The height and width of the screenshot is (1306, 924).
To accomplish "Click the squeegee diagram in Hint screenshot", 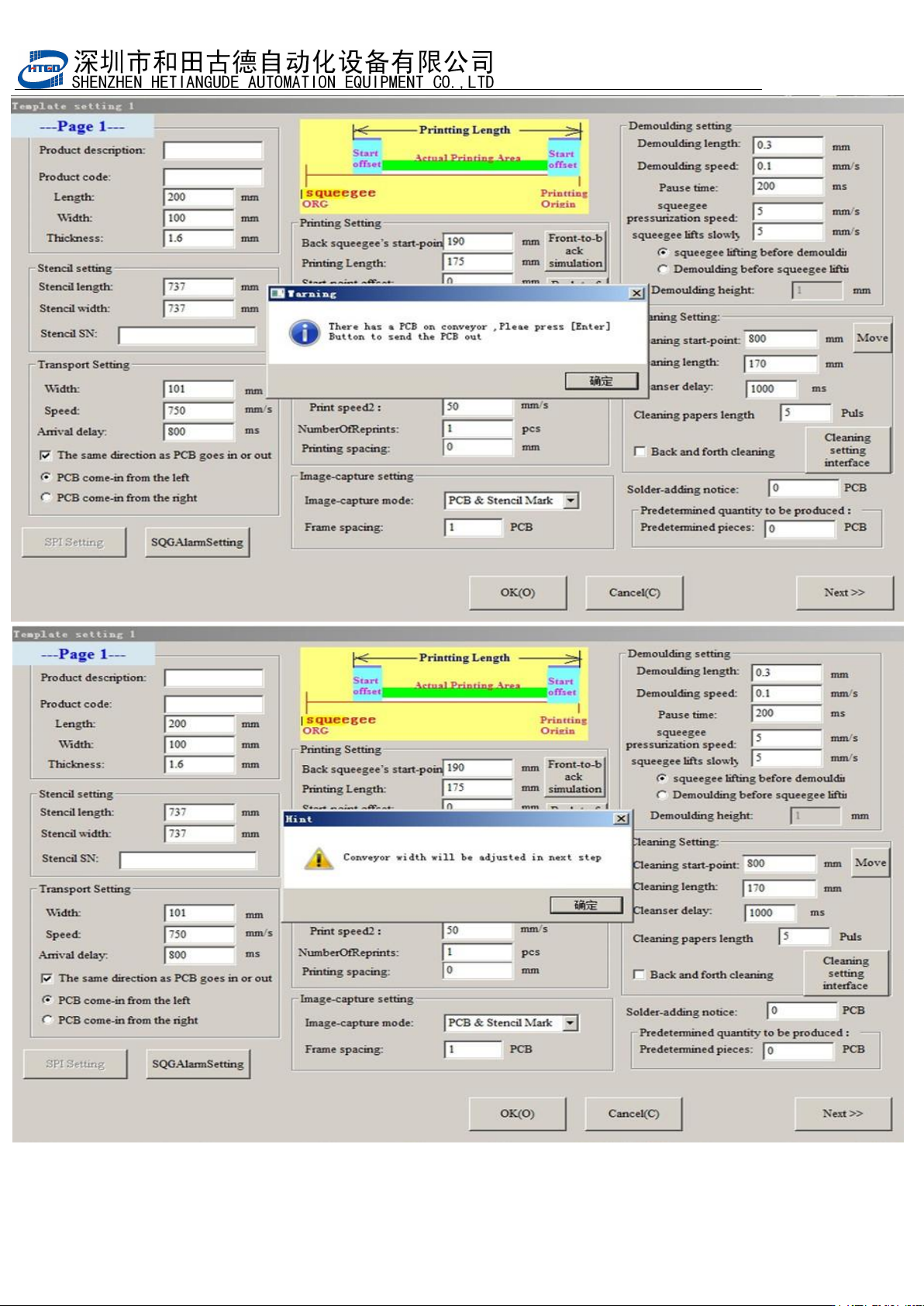I will [444, 693].
